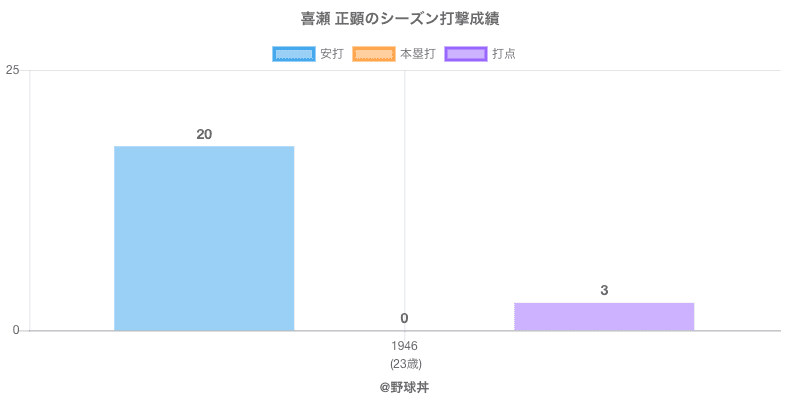Click the purple 打点 legend color box
Screen dimensions: 800x400
(x=465, y=54)
